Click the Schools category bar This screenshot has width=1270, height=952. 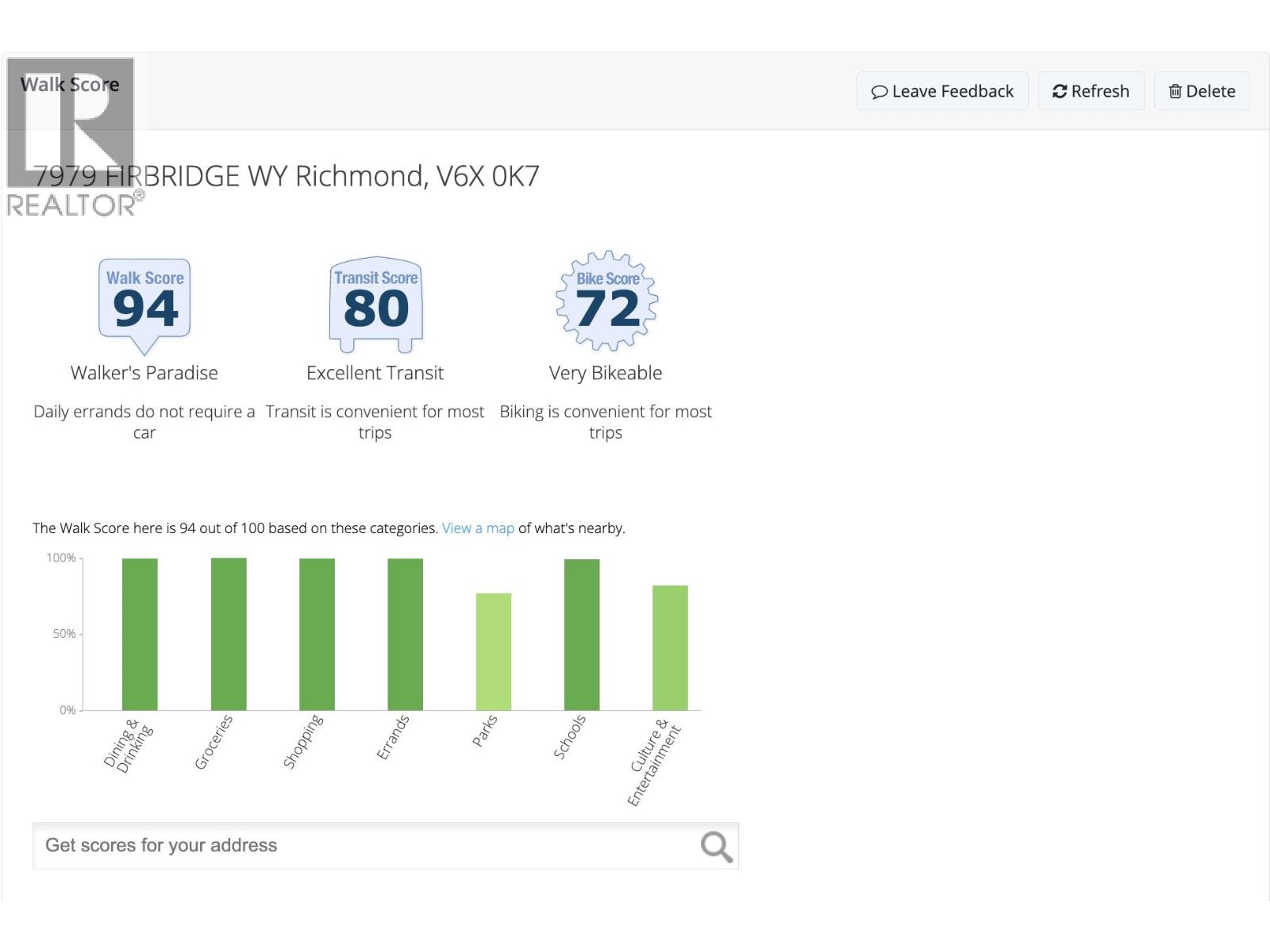point(582,634)
